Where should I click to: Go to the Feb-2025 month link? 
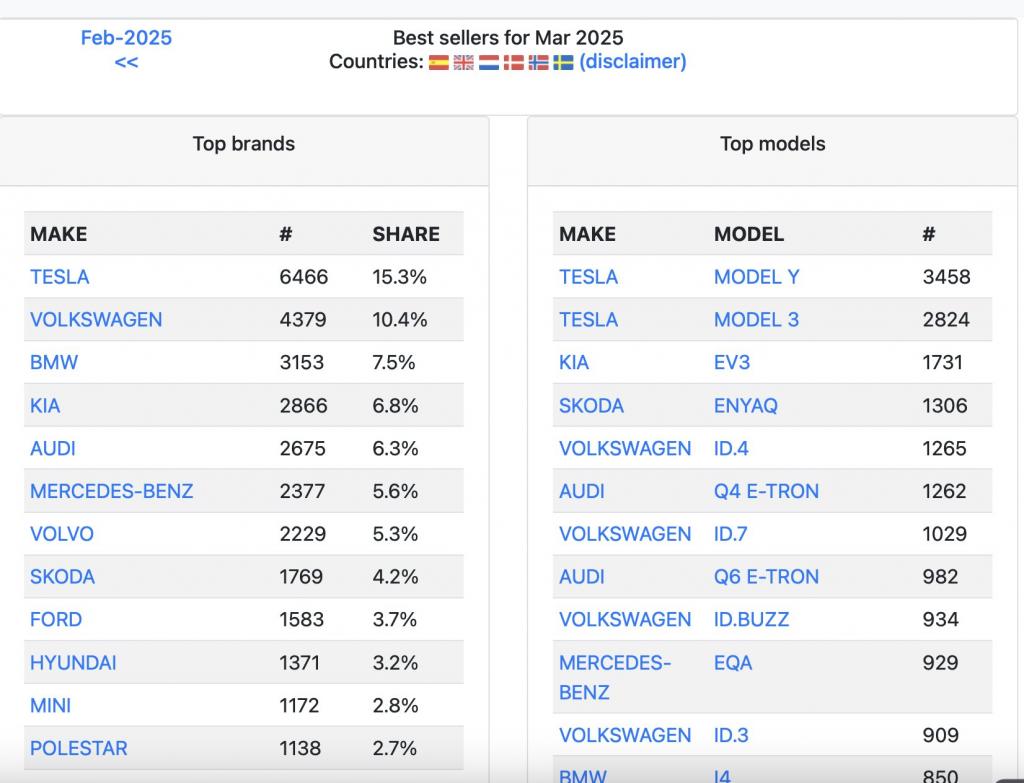click(x=126, y=38)
